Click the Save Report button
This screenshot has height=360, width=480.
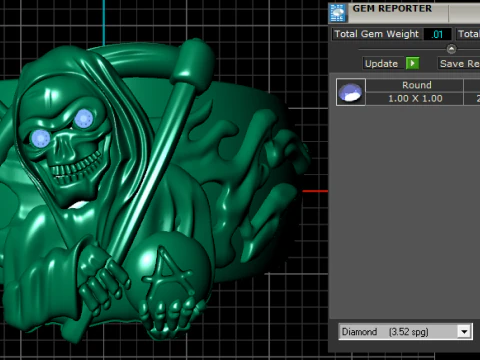point(459,63)
